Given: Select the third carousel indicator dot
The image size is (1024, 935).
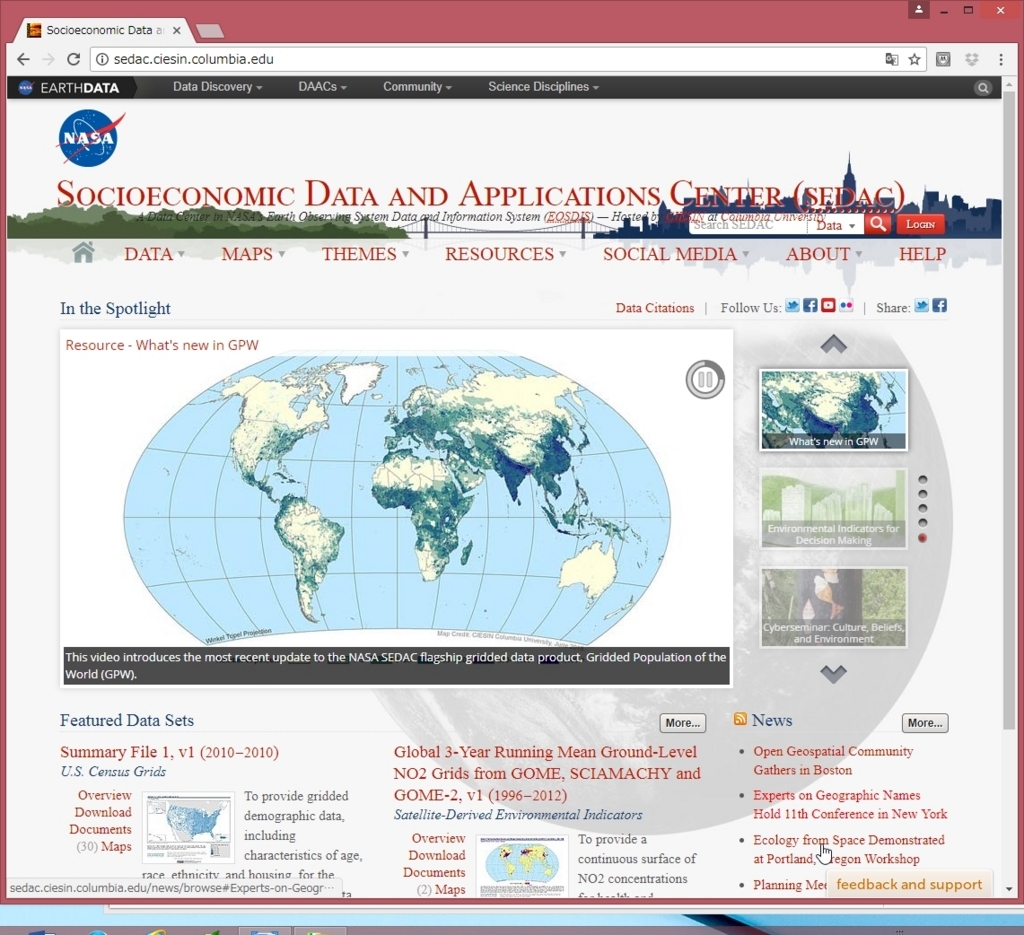Looking at the screenshot, I should pos(922,508).
